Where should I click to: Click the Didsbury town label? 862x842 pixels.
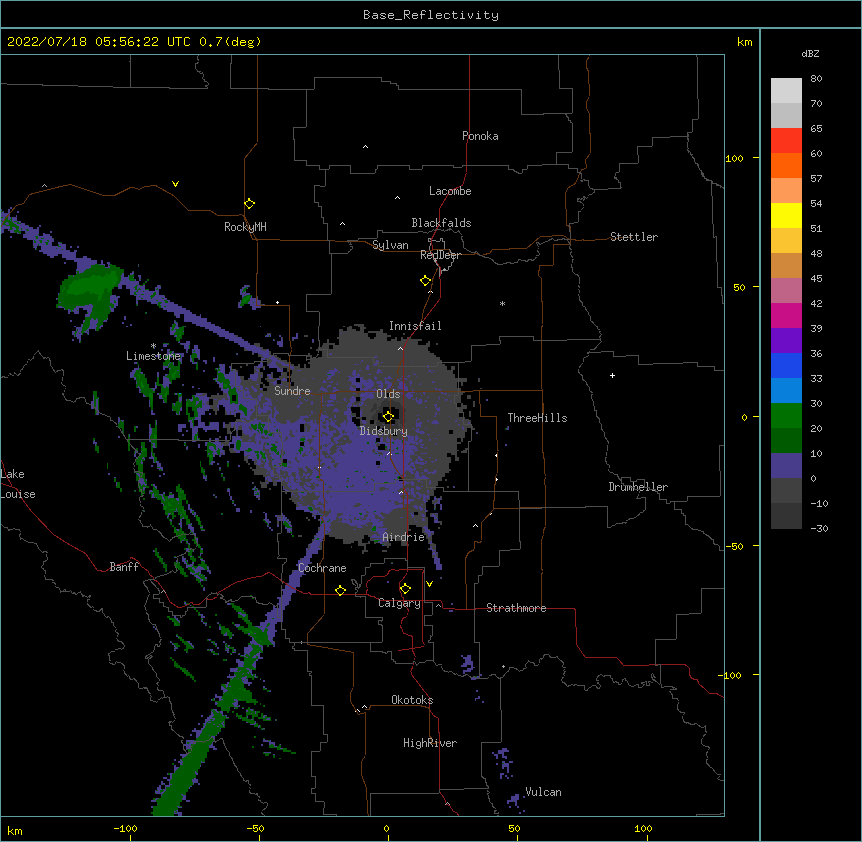(x=384, y=431)
